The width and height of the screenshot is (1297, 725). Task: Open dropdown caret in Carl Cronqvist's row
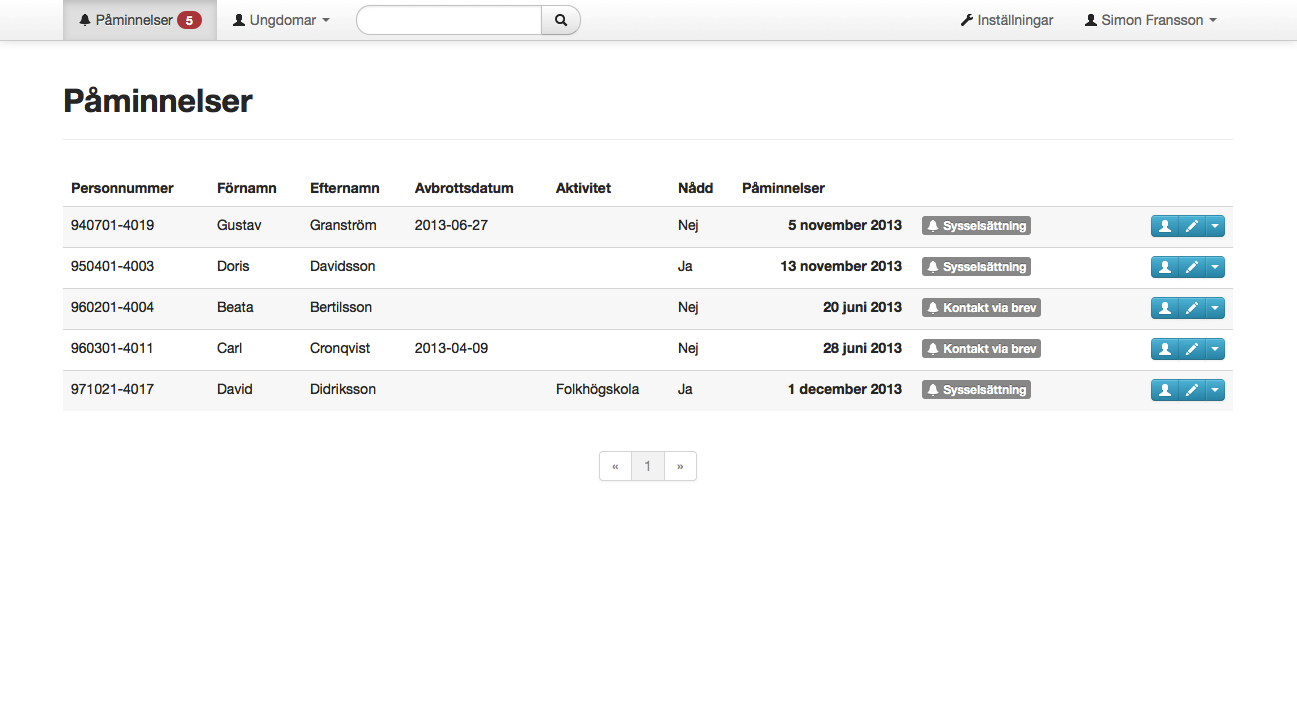(1215, 349)
